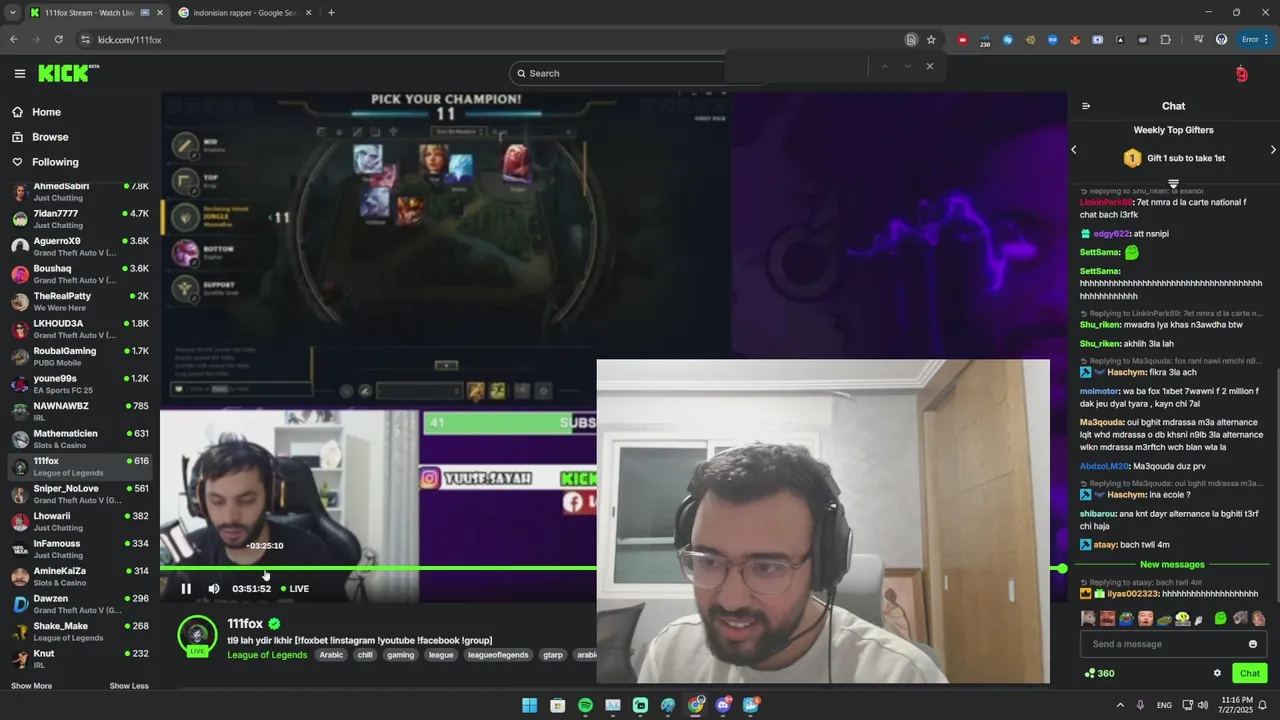Screen dimensions: 1280x720
Task: Show hidden system tray icons
Action: pos(1120,705)
